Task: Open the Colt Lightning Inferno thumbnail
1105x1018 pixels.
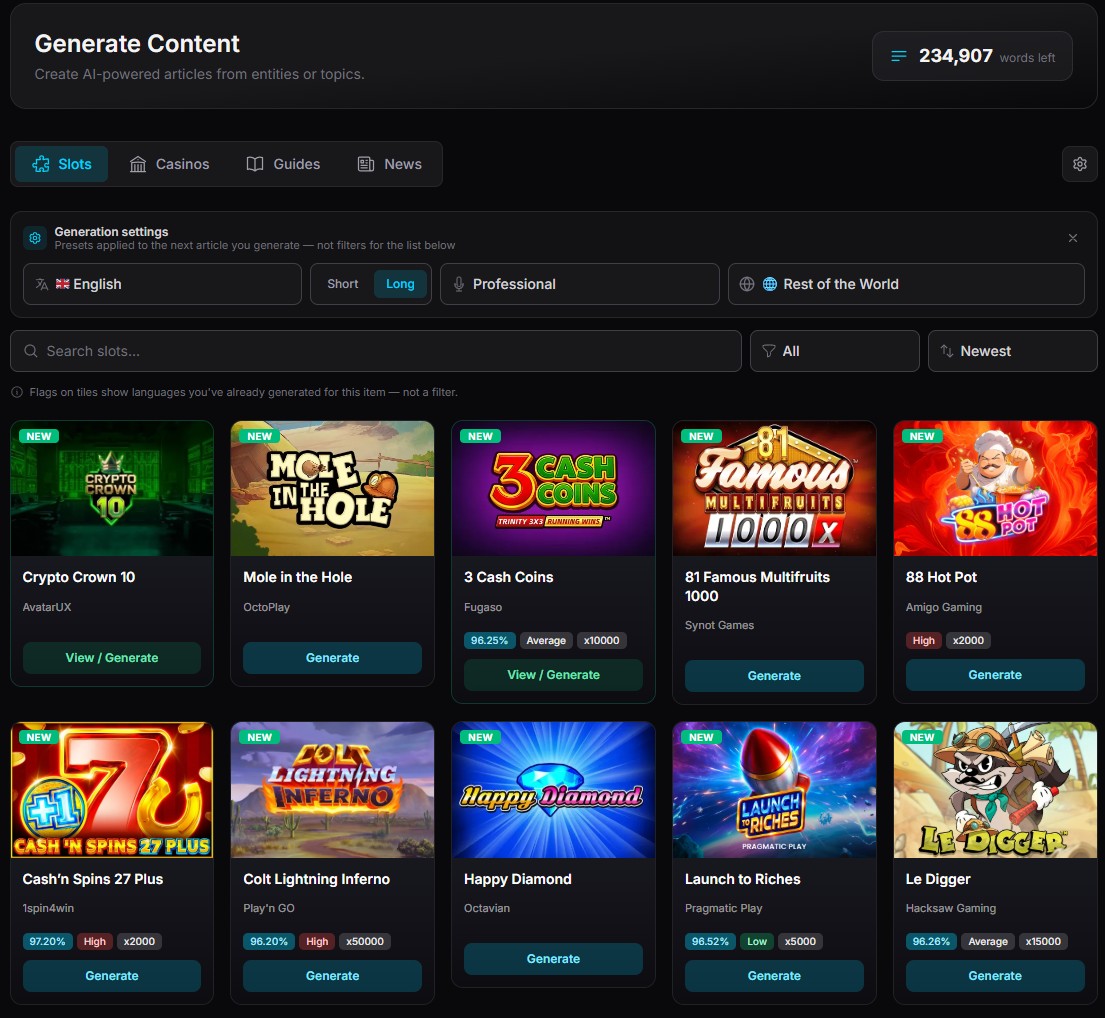Action: coord(333,790)
